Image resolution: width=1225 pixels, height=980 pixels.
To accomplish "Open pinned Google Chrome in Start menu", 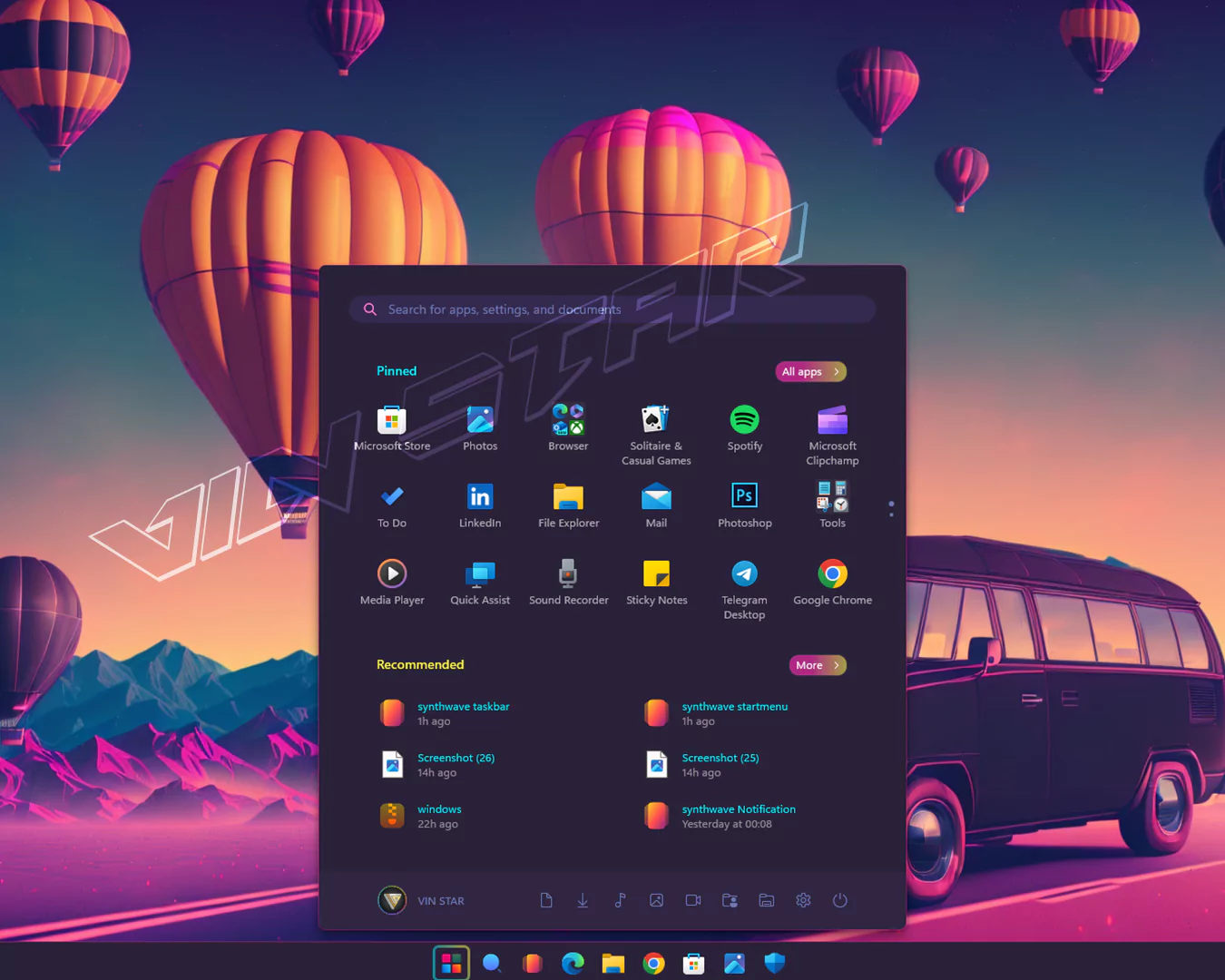I will [832, 582].
